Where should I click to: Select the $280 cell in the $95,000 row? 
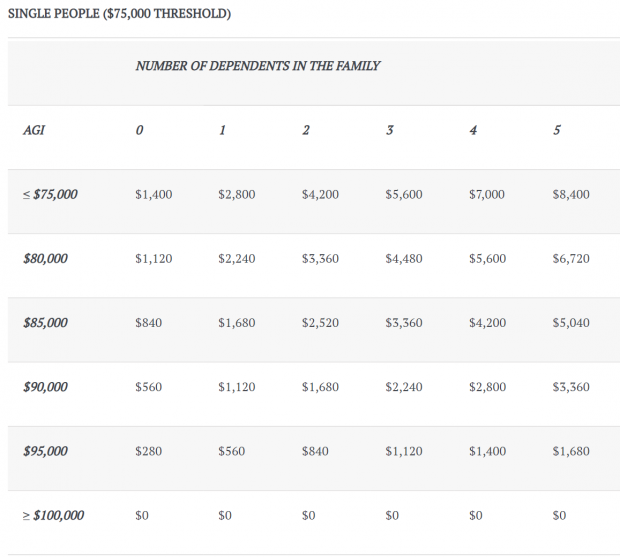[x=148, y=451]
